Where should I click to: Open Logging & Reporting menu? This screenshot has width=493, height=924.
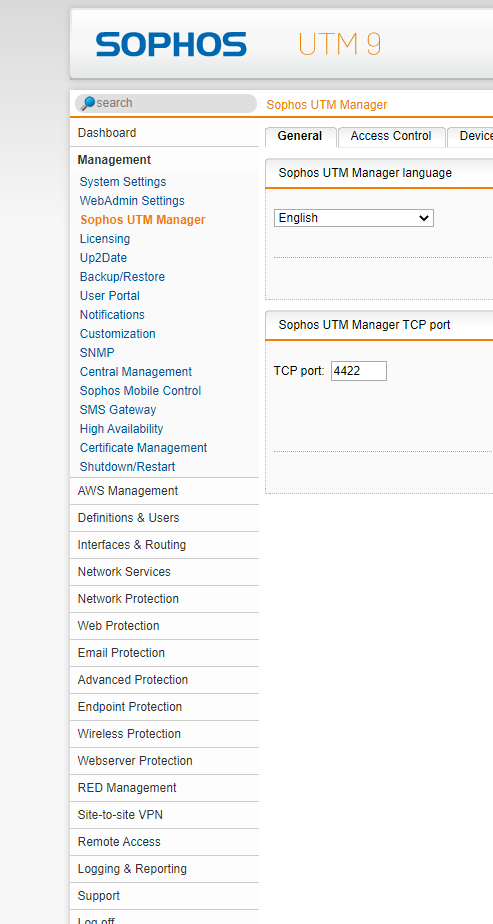click(164, 869)
